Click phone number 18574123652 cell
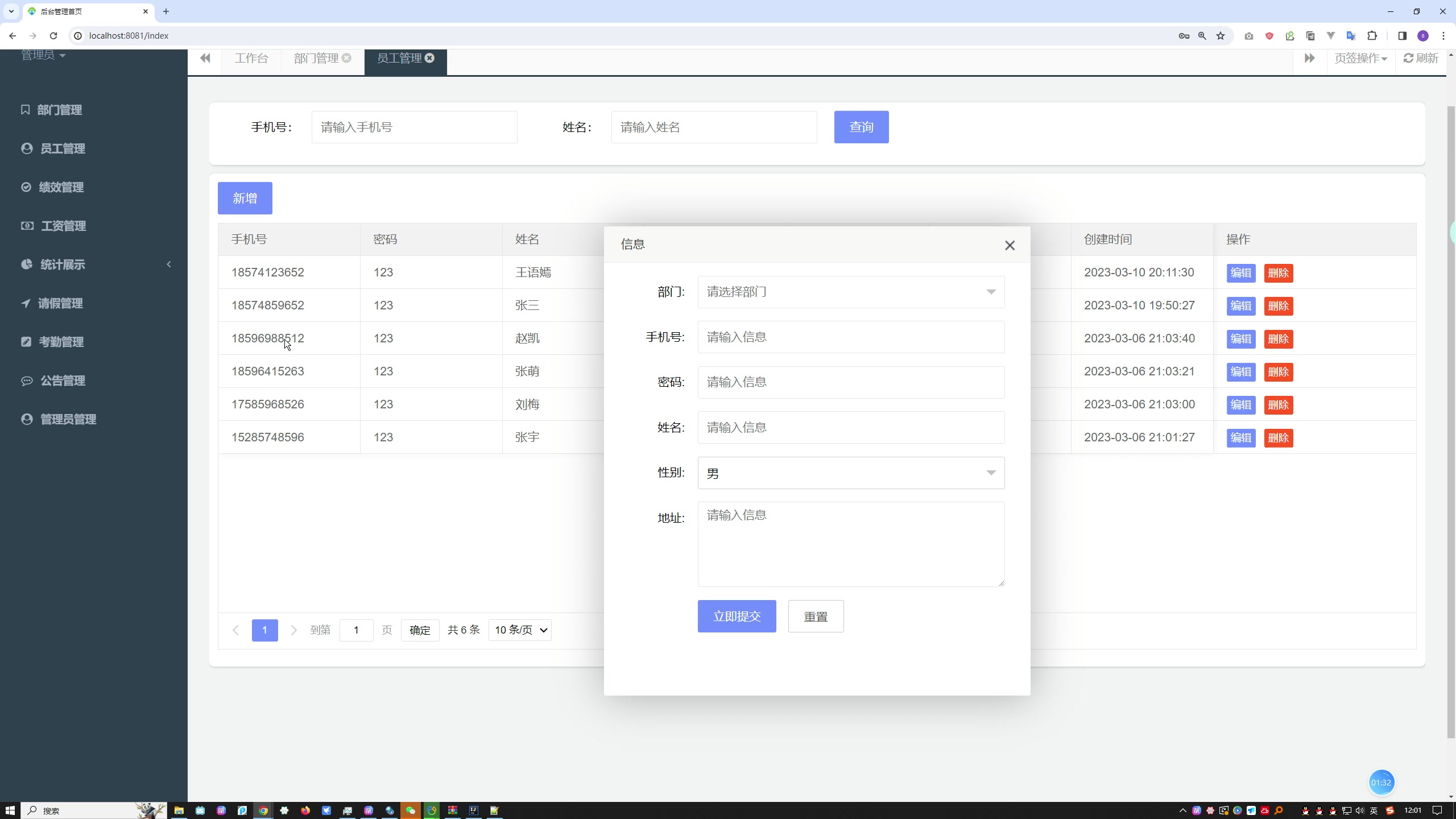Screen dimensions: 1456x819 click(x=289, y=272)
